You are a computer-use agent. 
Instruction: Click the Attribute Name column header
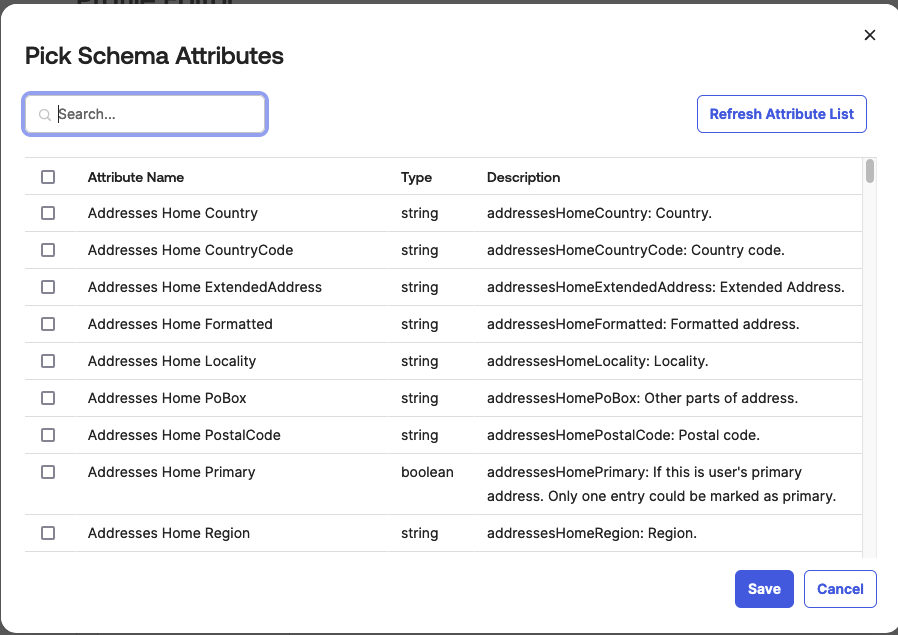pyautogui.click(x=135, y=177)
